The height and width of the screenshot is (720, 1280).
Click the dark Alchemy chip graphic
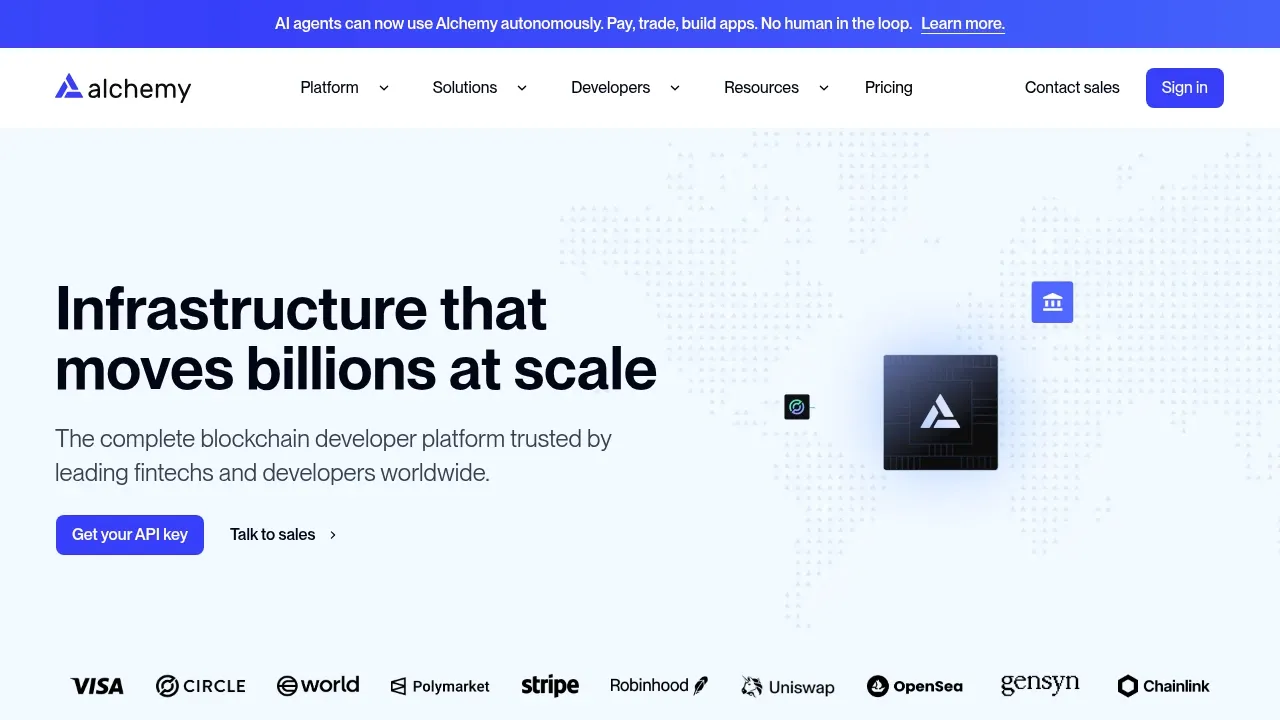(x=940, y=412)
